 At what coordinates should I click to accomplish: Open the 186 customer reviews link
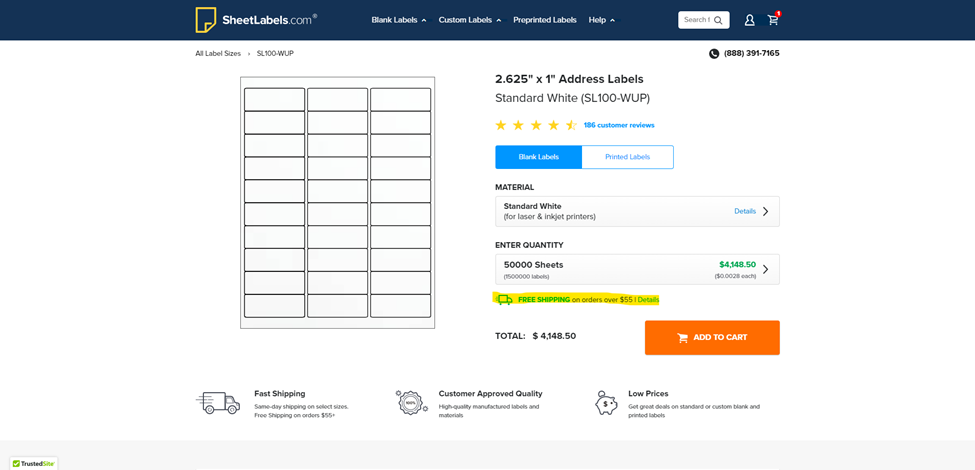[x=619, y=126]
